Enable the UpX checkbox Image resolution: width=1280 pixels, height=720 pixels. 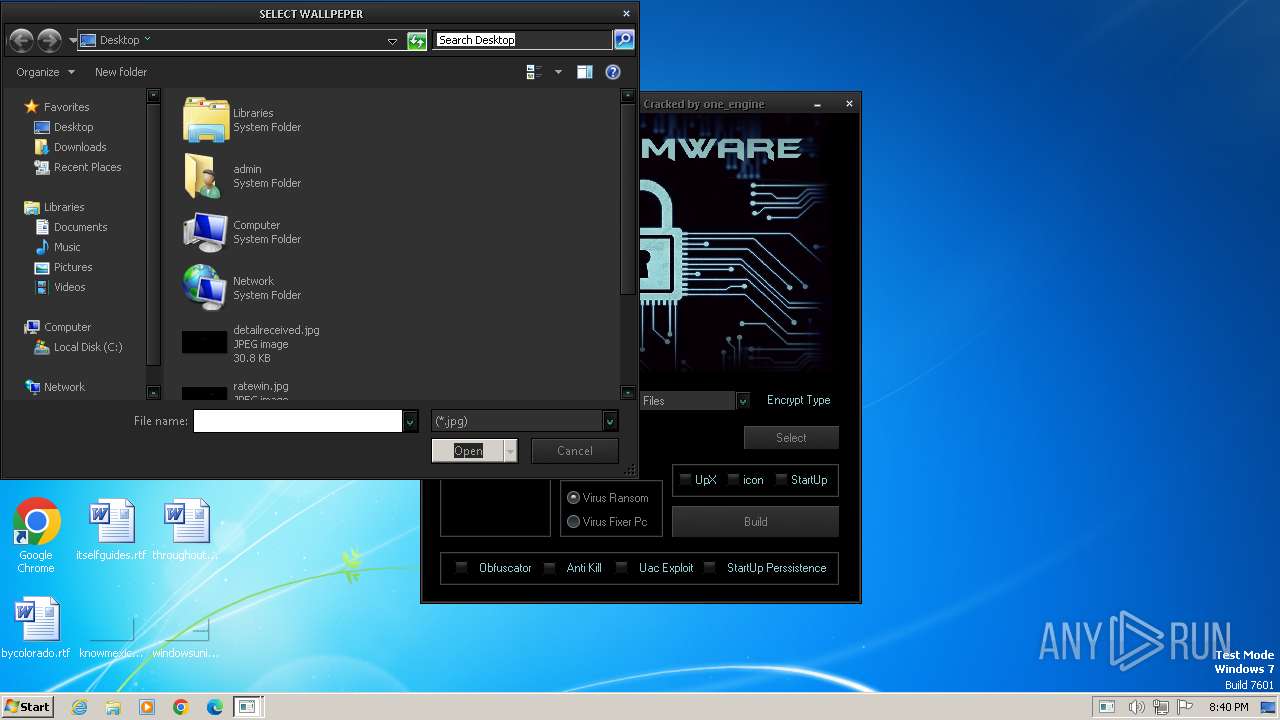pyautogui.click(x=686, y=480)
